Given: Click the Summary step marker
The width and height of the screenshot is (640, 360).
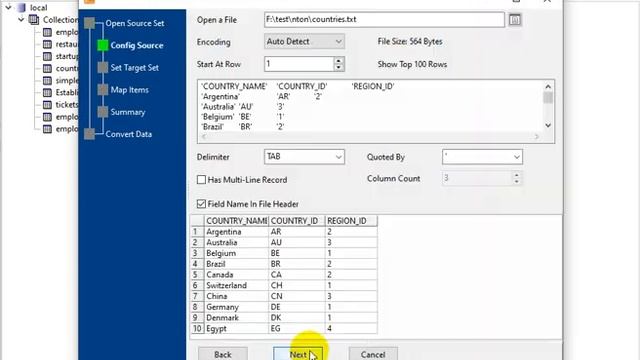Looking at the screenshot, I should 103,112.
